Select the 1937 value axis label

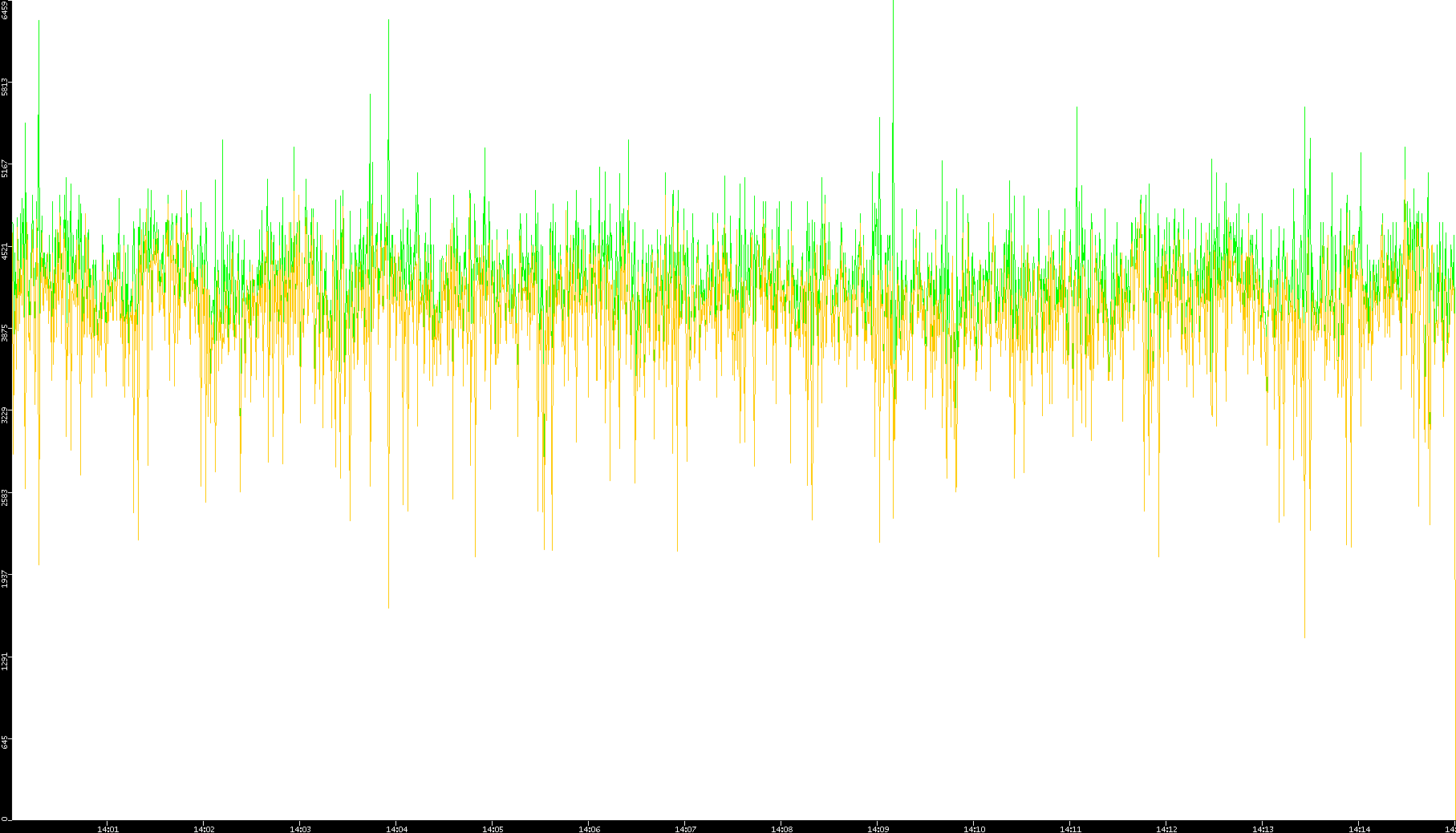(x=5, y=579)
